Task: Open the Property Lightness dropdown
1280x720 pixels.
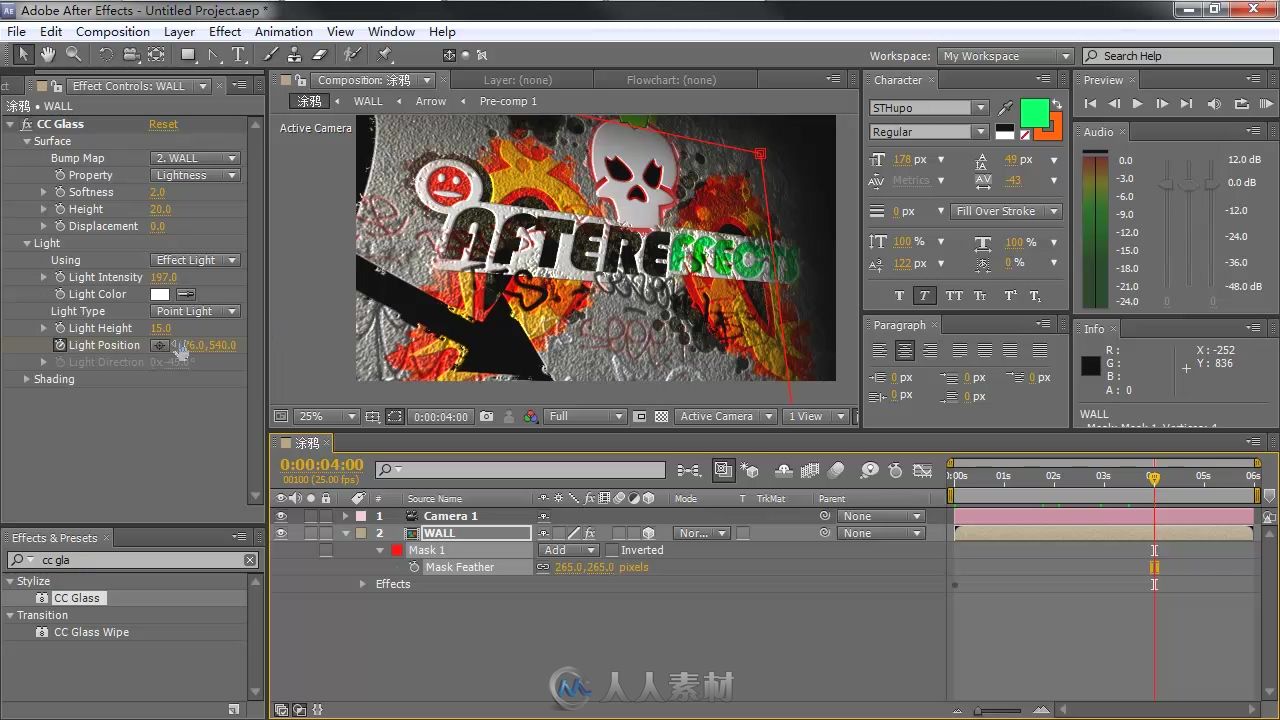Action: tap(195, 175)
